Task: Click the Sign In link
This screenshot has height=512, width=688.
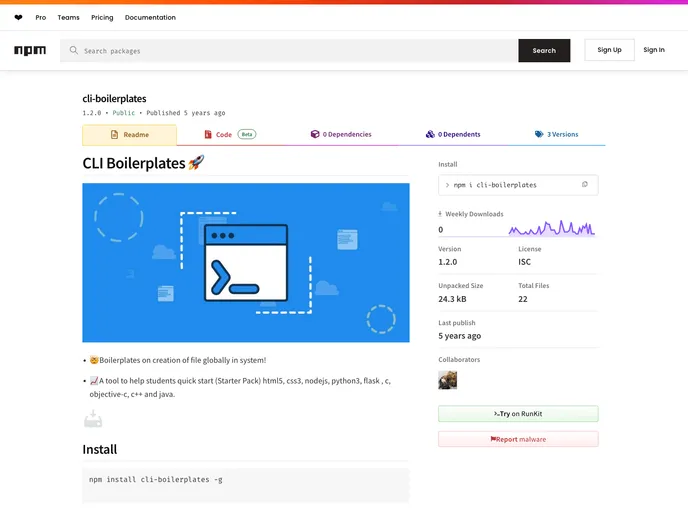Action: point(654,50)
